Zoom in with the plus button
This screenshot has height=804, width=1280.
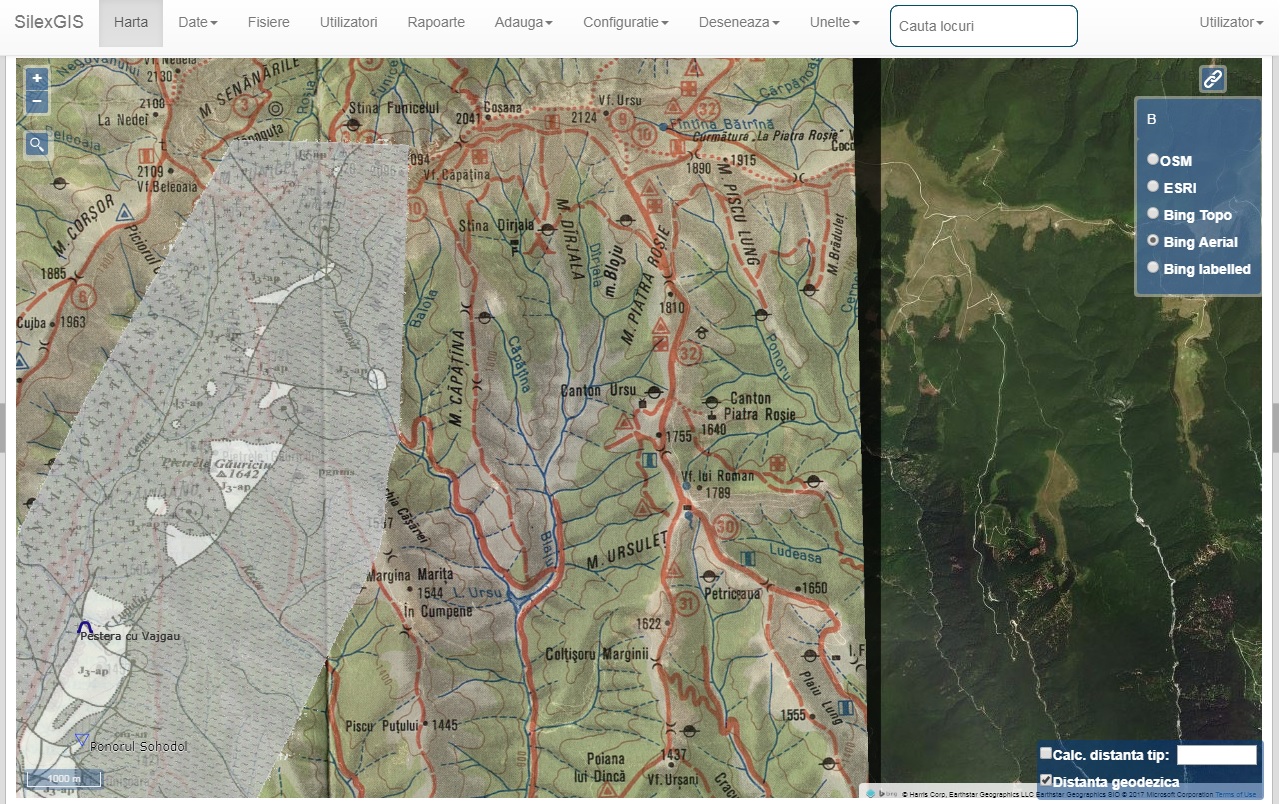click(x=37, y=79)
